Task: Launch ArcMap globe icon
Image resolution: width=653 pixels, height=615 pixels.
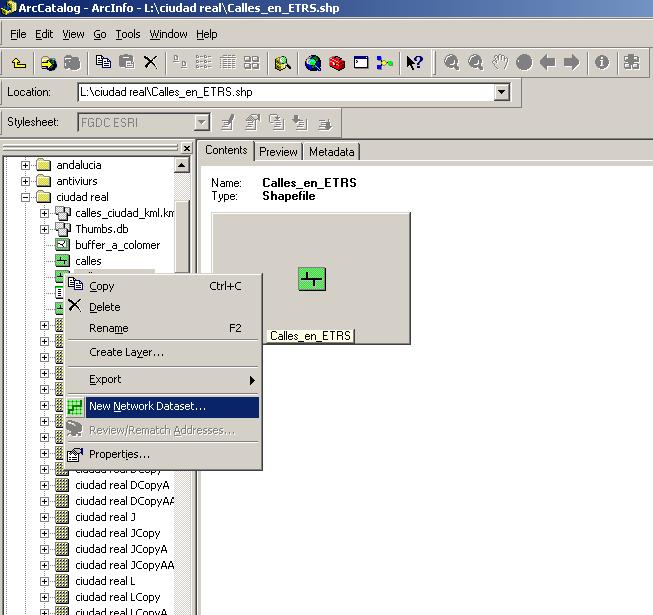Action: click(x=313, y=63)
